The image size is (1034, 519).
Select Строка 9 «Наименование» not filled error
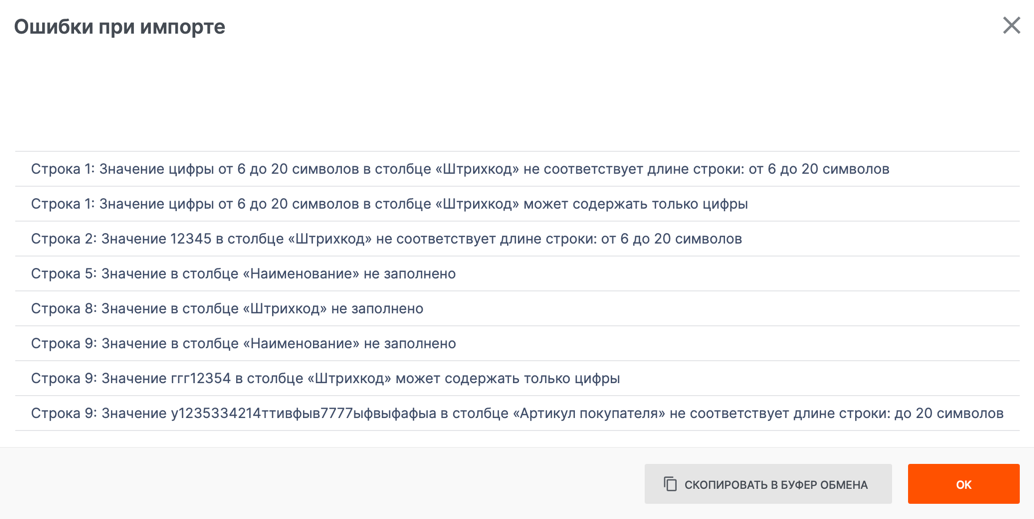click(243, 344)
